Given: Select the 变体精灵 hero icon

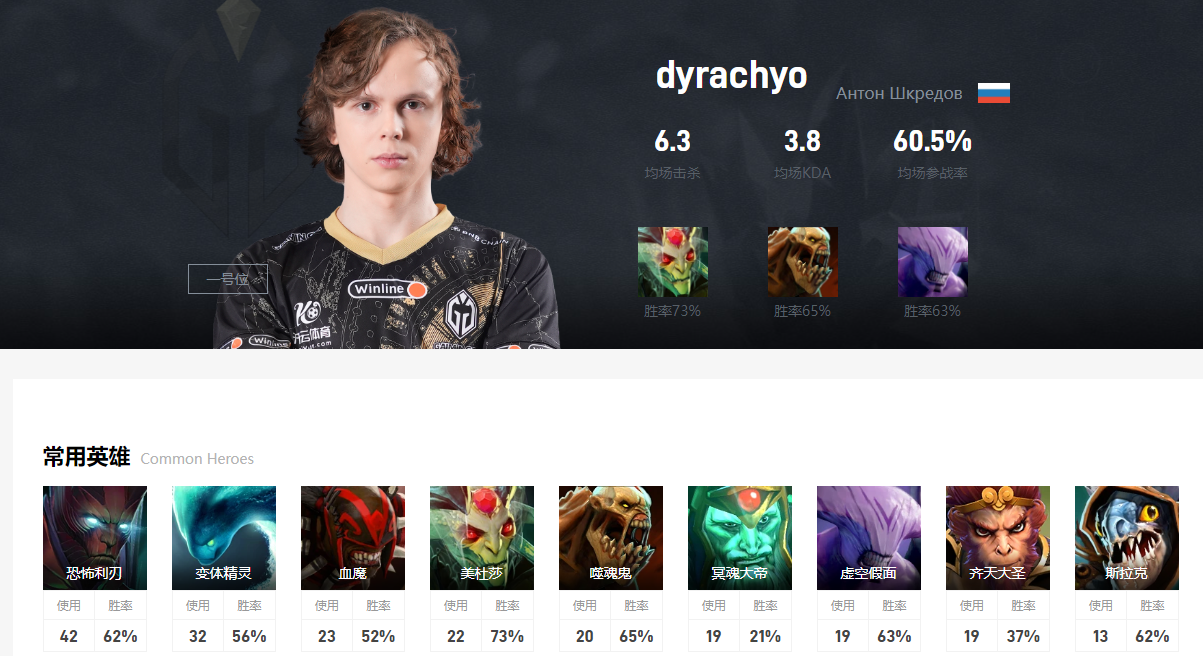Looking at the screenshot, I should coord(224,538).
